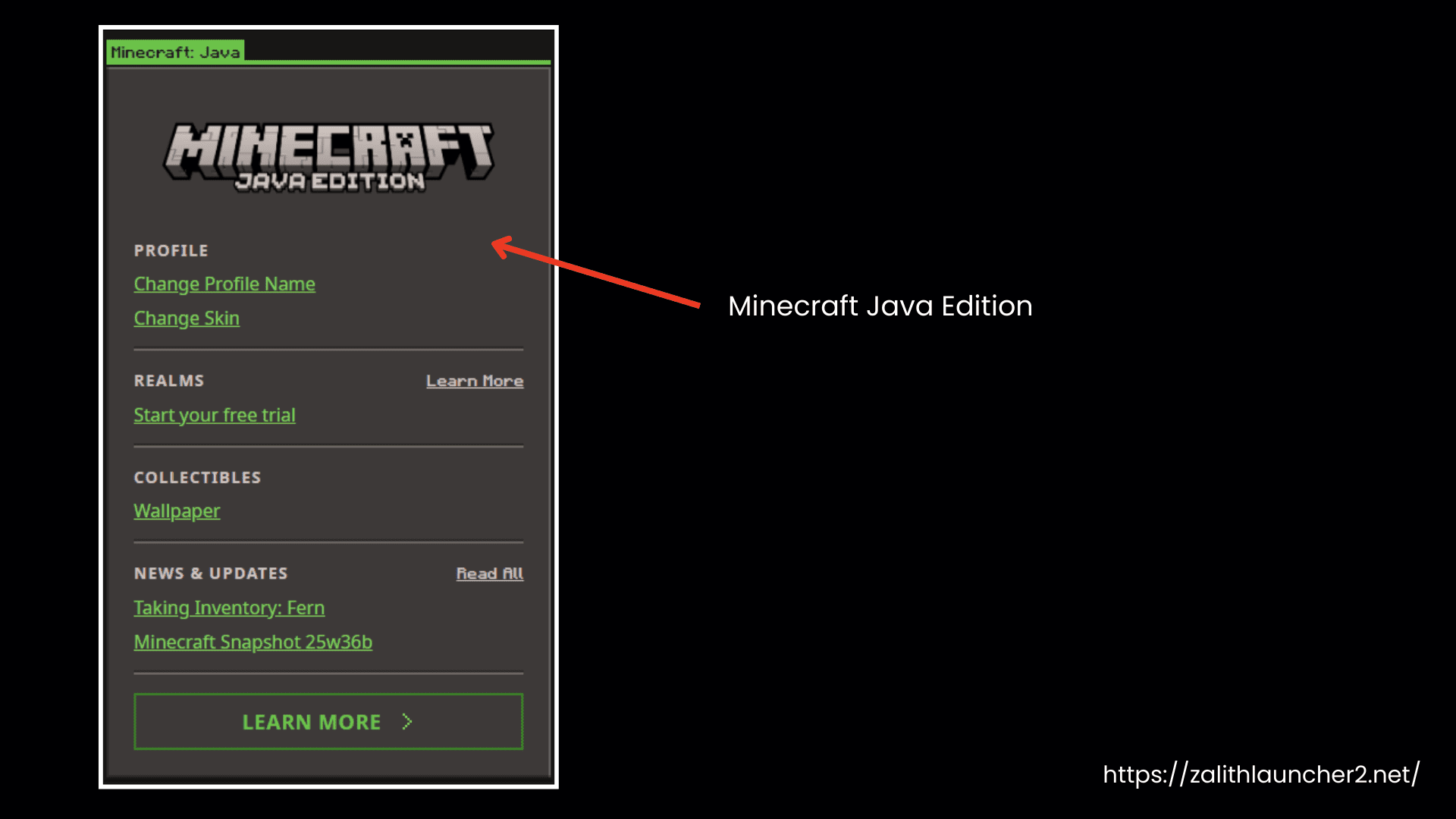Select the Minecraft: Java tab
Image resolution: width=1456 pixels, height=819 pixels.
(x=175, y=52)
